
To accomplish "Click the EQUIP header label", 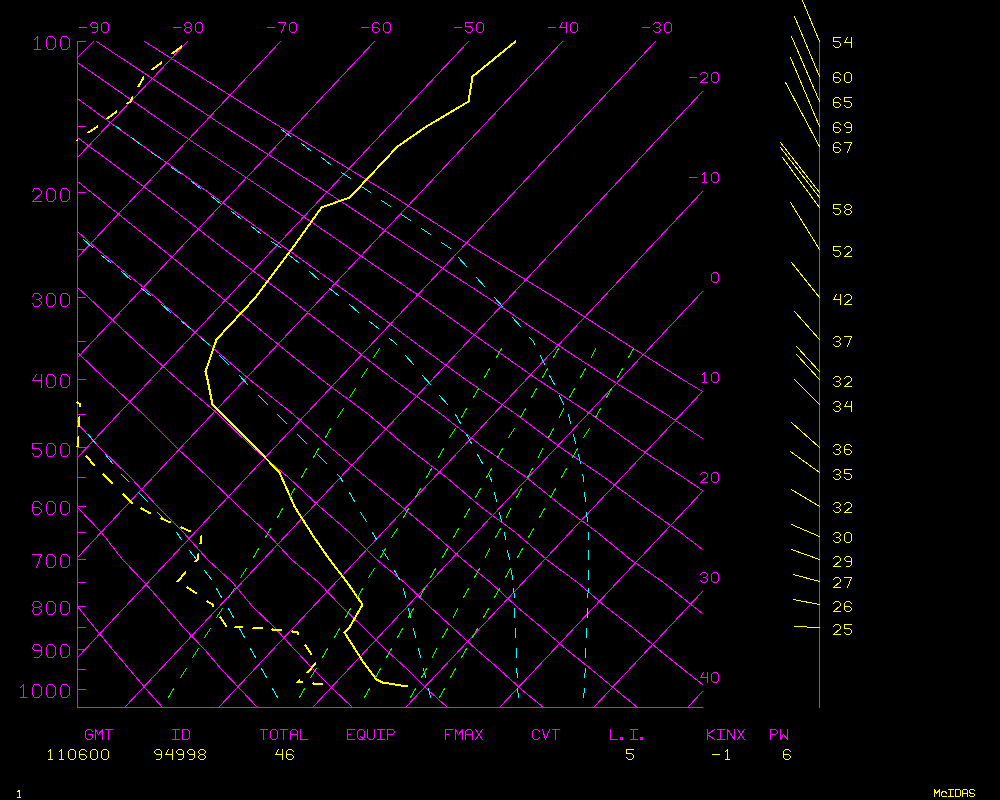I will tap(371, 735).
